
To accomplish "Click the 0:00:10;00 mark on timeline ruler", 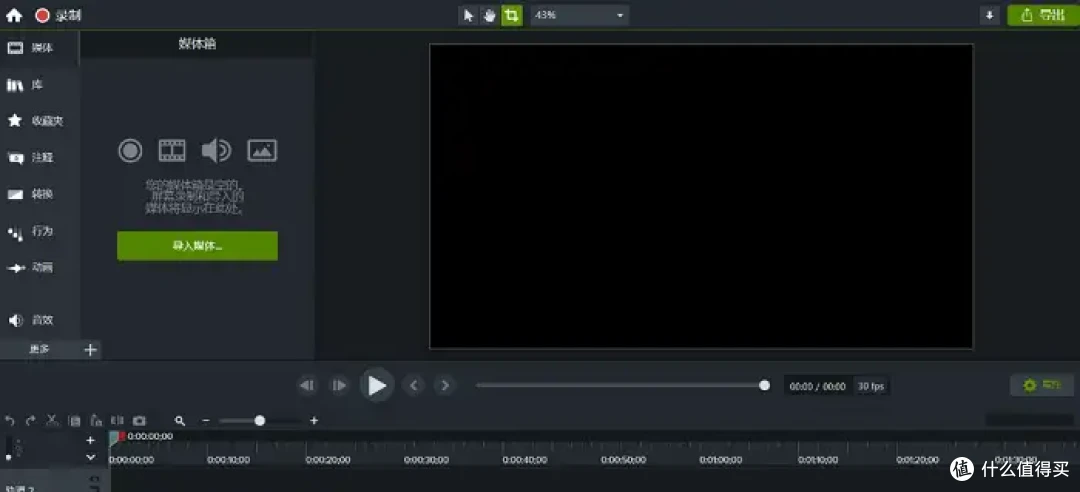I will (x=229, y=460).
